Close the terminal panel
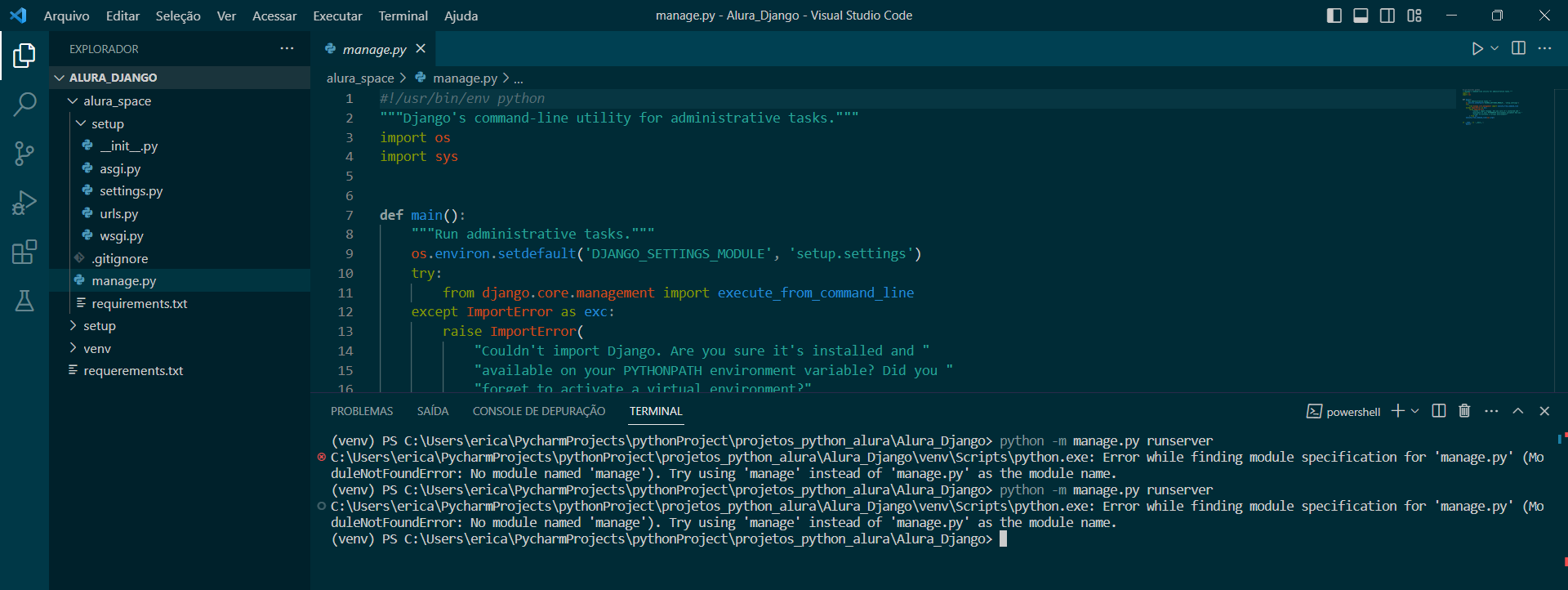Viewport: 1568px width, 590px height. click(x=1544, y=410)
